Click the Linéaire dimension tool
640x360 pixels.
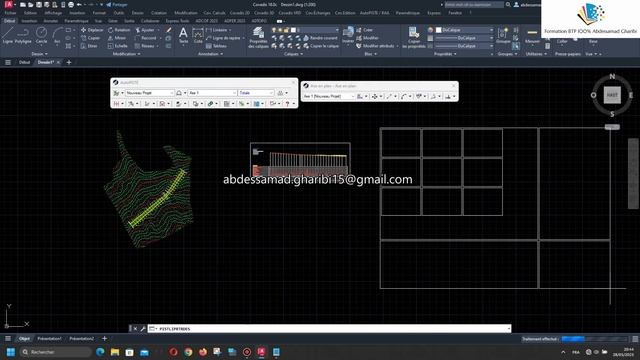(x=217, y=30)
